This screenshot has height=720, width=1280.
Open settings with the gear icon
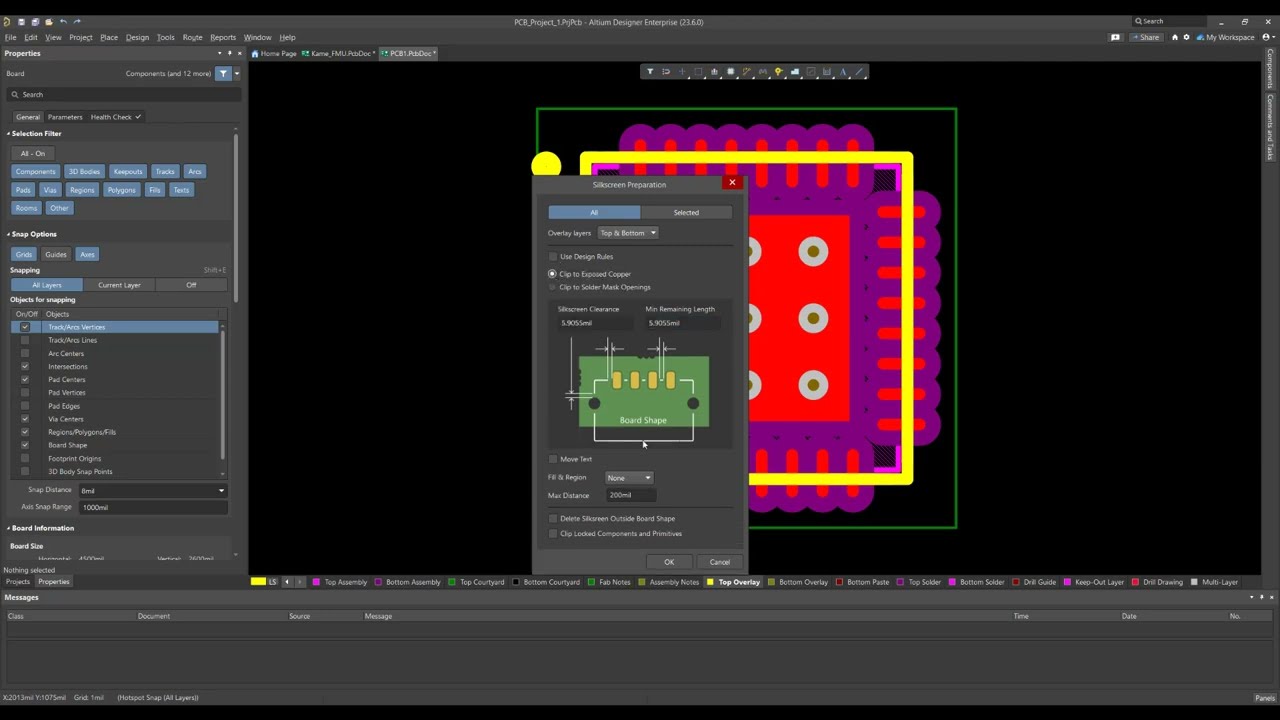coord(1187,37)
